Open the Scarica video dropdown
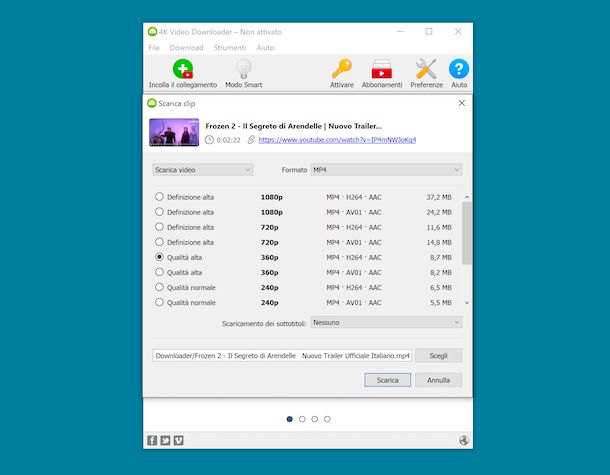 tap(203, 170)
